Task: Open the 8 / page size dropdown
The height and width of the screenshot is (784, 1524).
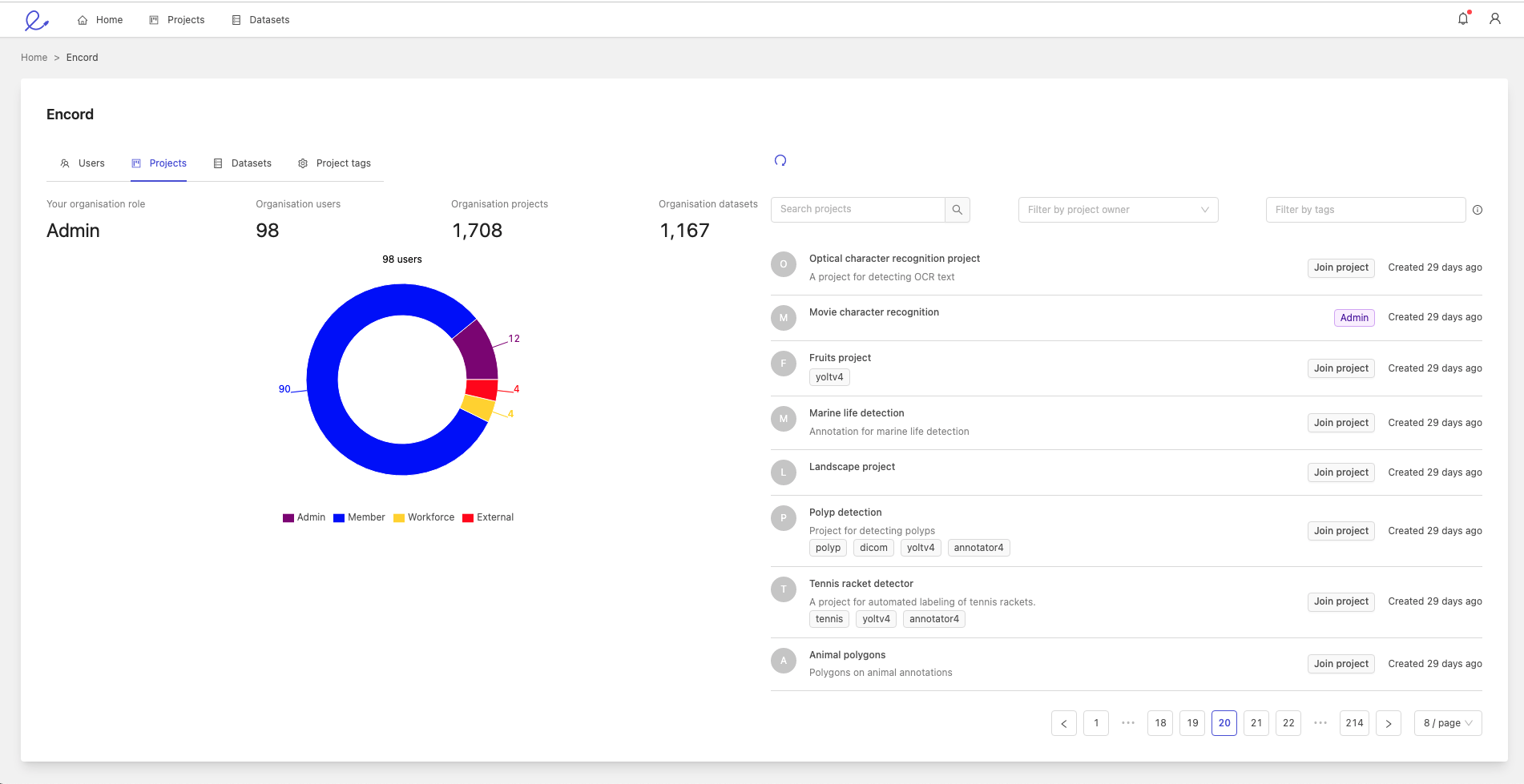Action: pos(1448,723)
